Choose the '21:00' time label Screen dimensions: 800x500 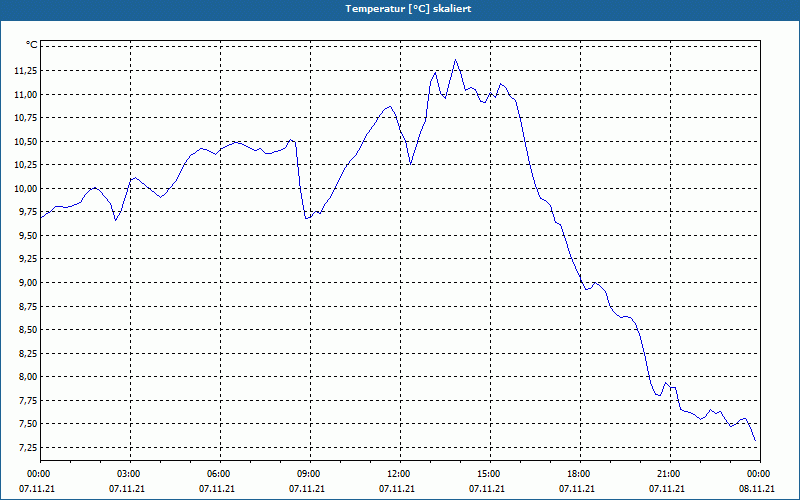(x=667, y=474)
